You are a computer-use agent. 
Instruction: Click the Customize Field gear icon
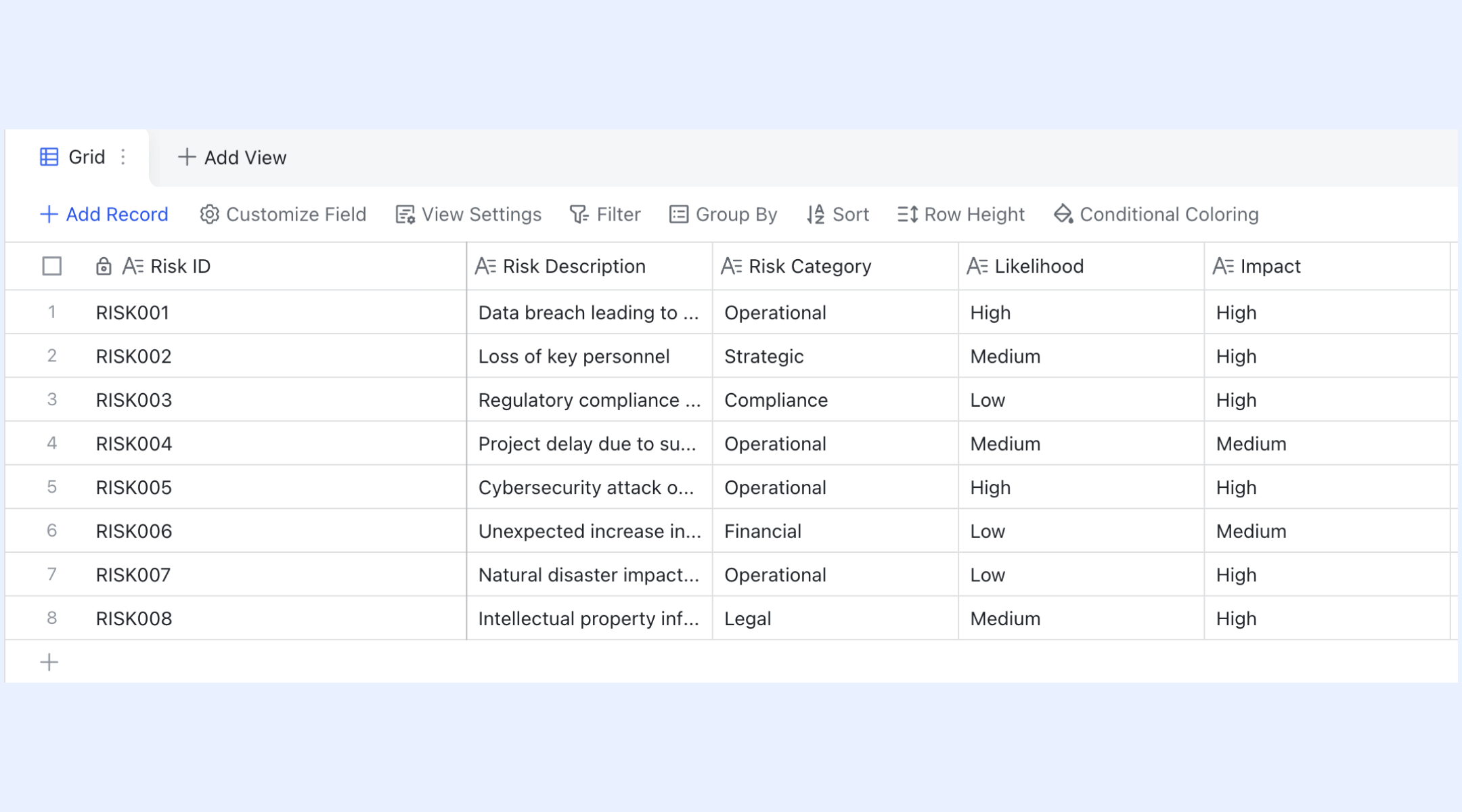(210, 215)
